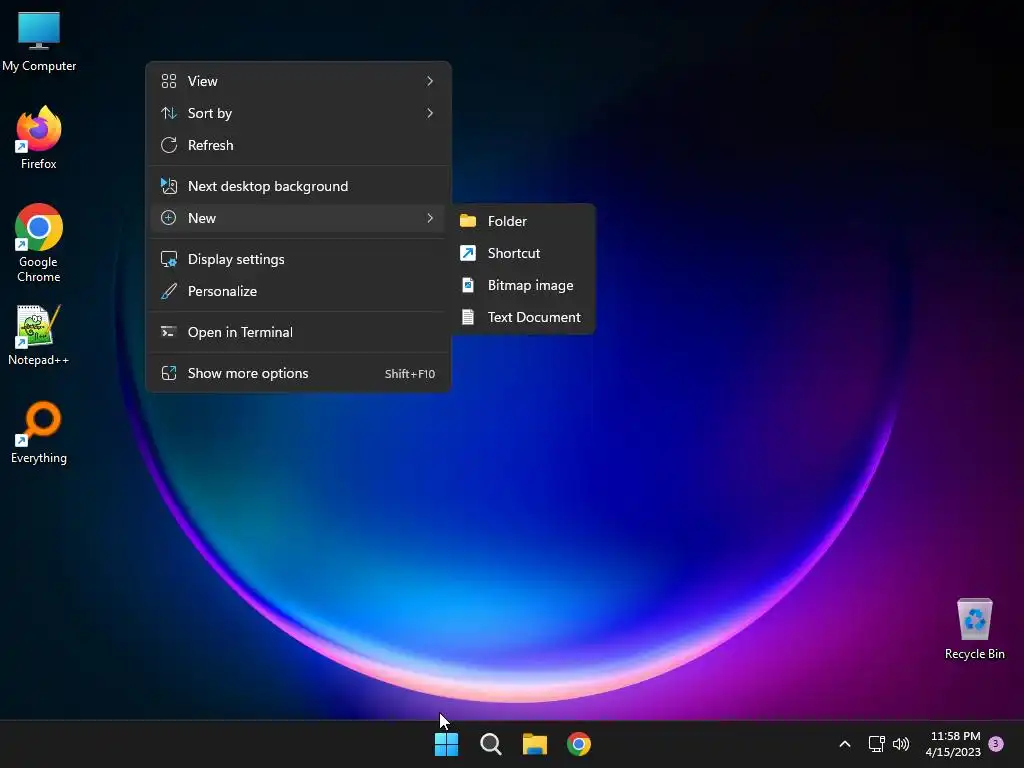Click the up-down arrows icon beside Sort by
This screenshot has width=1024, height=768.
tap(168, 113)
